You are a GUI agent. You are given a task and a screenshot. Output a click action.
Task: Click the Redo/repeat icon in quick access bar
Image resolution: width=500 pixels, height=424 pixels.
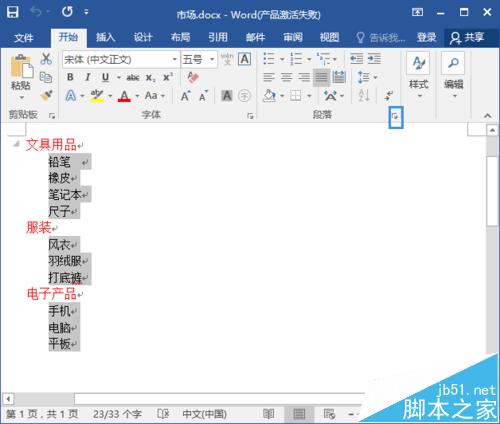[x=67, y=12]
